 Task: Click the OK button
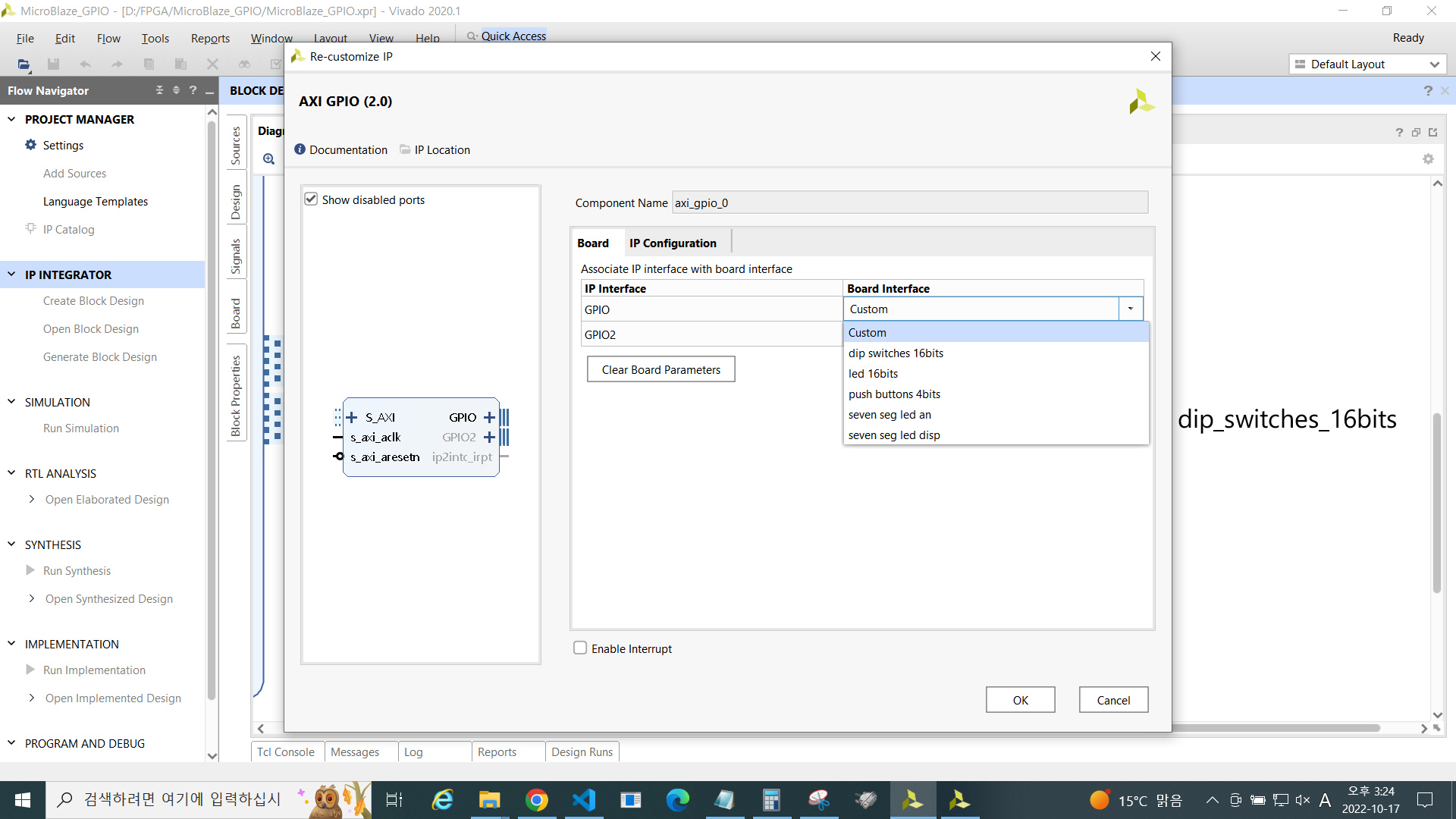(1021, 700)
